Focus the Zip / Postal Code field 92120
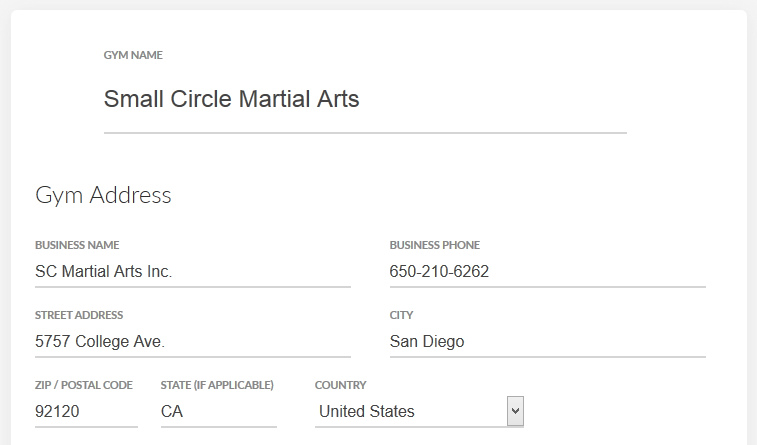This screenshot has height=445, width=757. (x=85, y=411)
